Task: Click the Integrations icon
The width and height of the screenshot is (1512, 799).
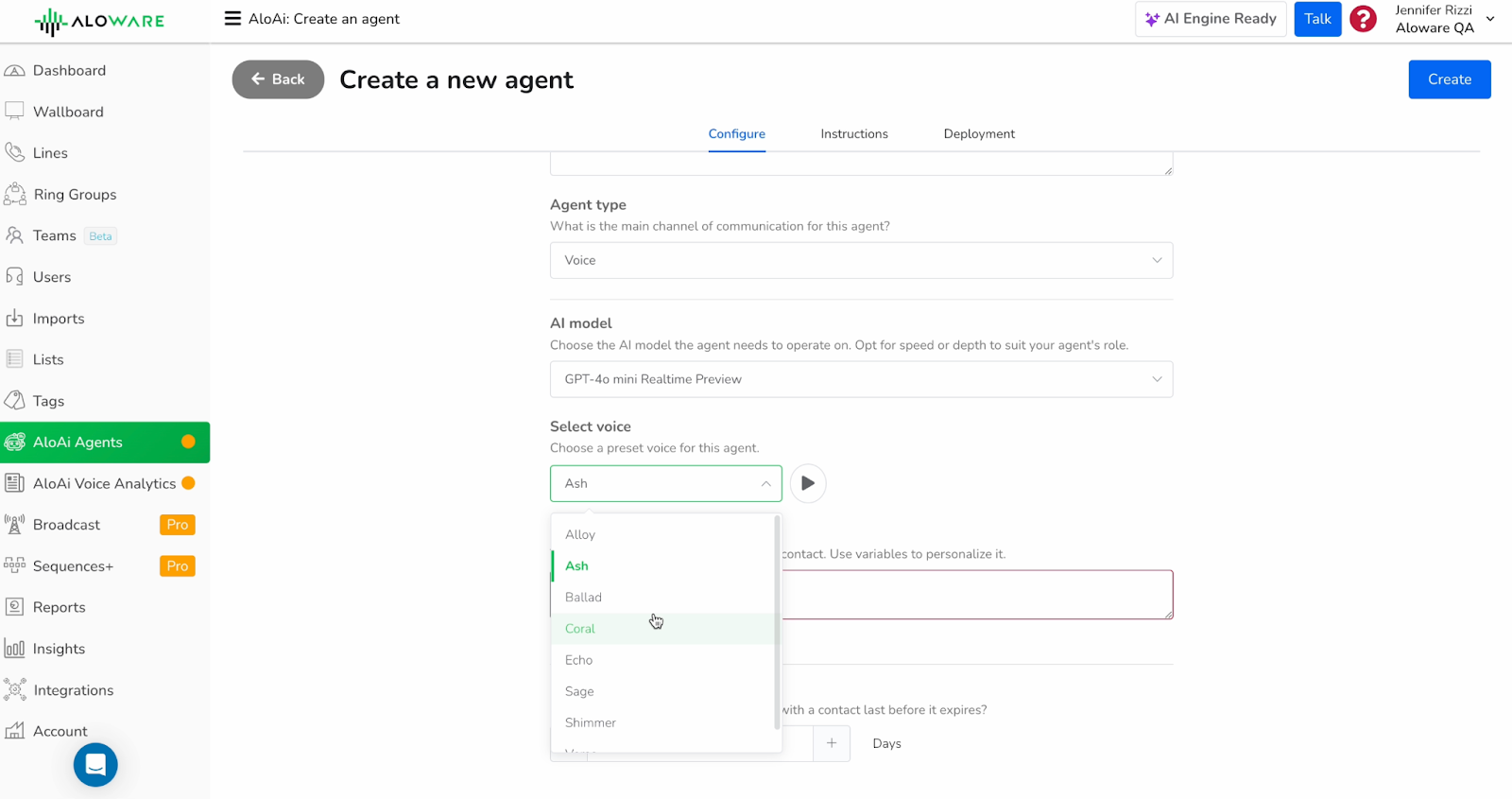Action: 14,690
